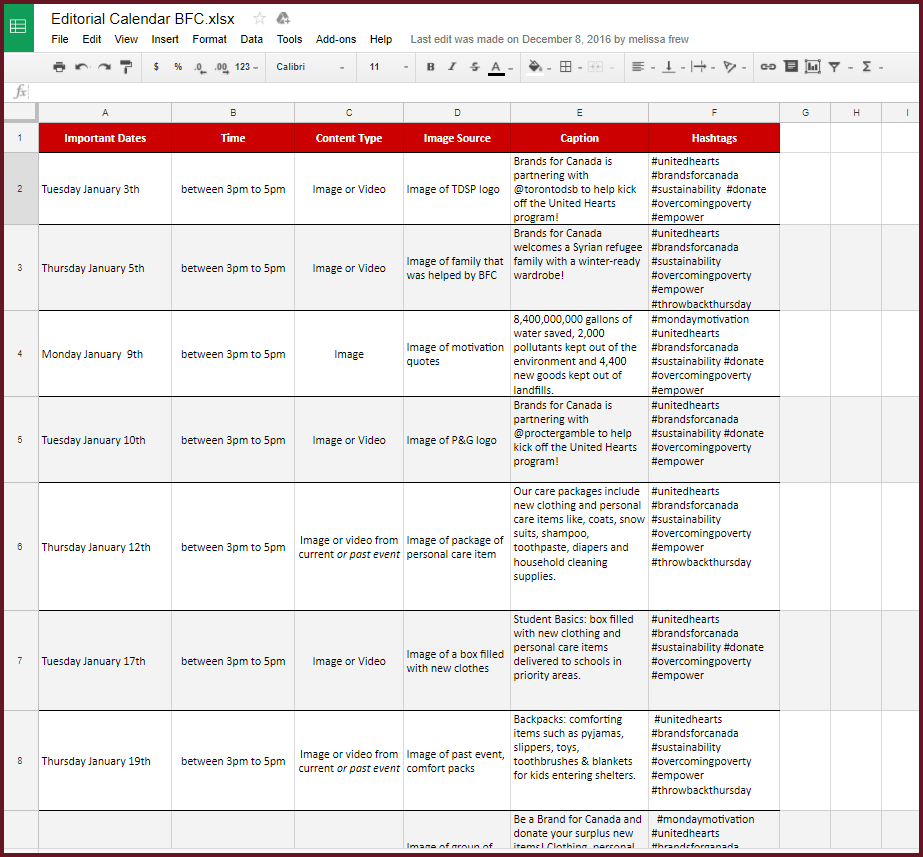Undo the last action
The width and height of the screenshot is (923, 857).
(81, 67)
